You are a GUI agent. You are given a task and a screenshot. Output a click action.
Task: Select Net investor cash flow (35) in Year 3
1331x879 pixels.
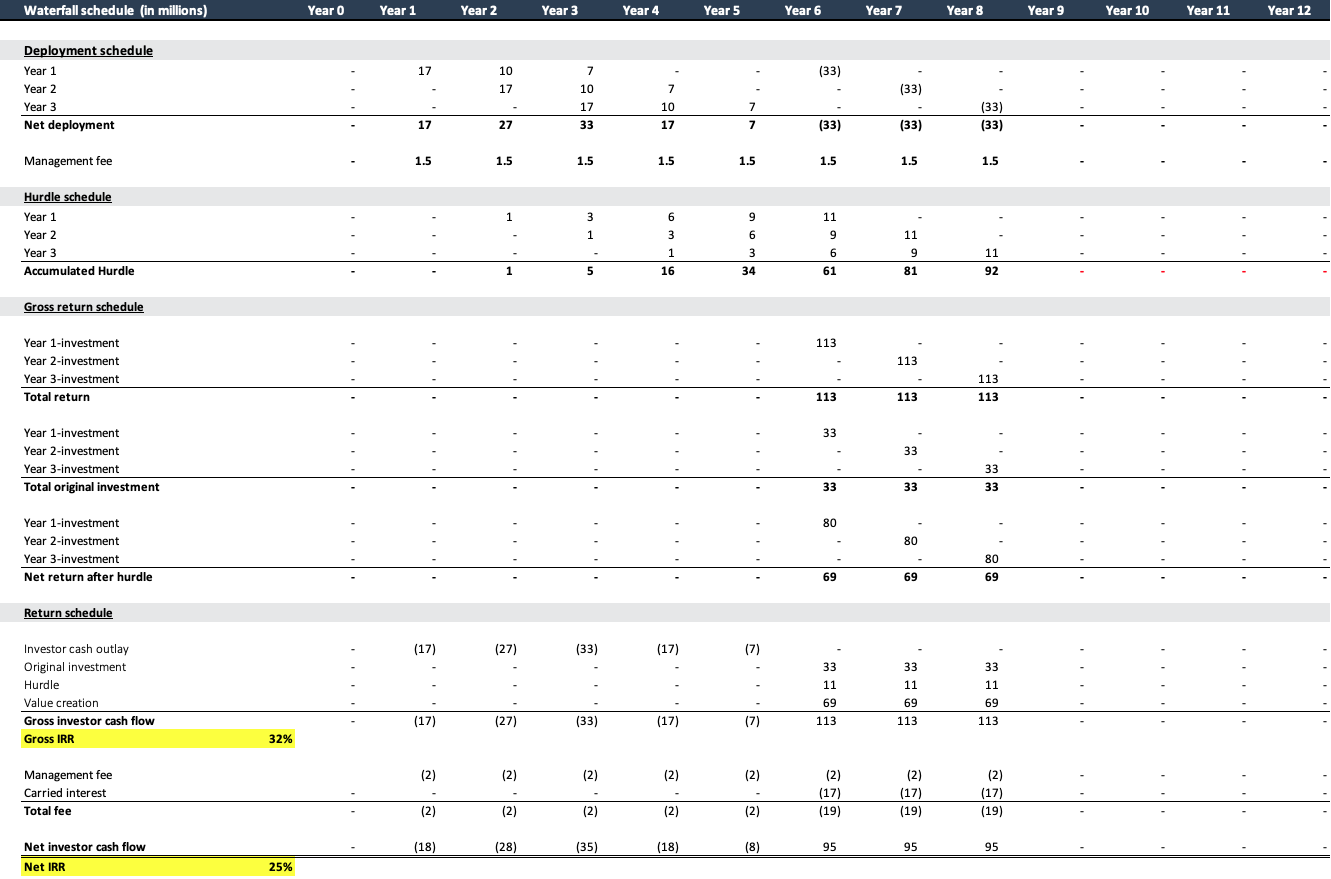[585, 847]
